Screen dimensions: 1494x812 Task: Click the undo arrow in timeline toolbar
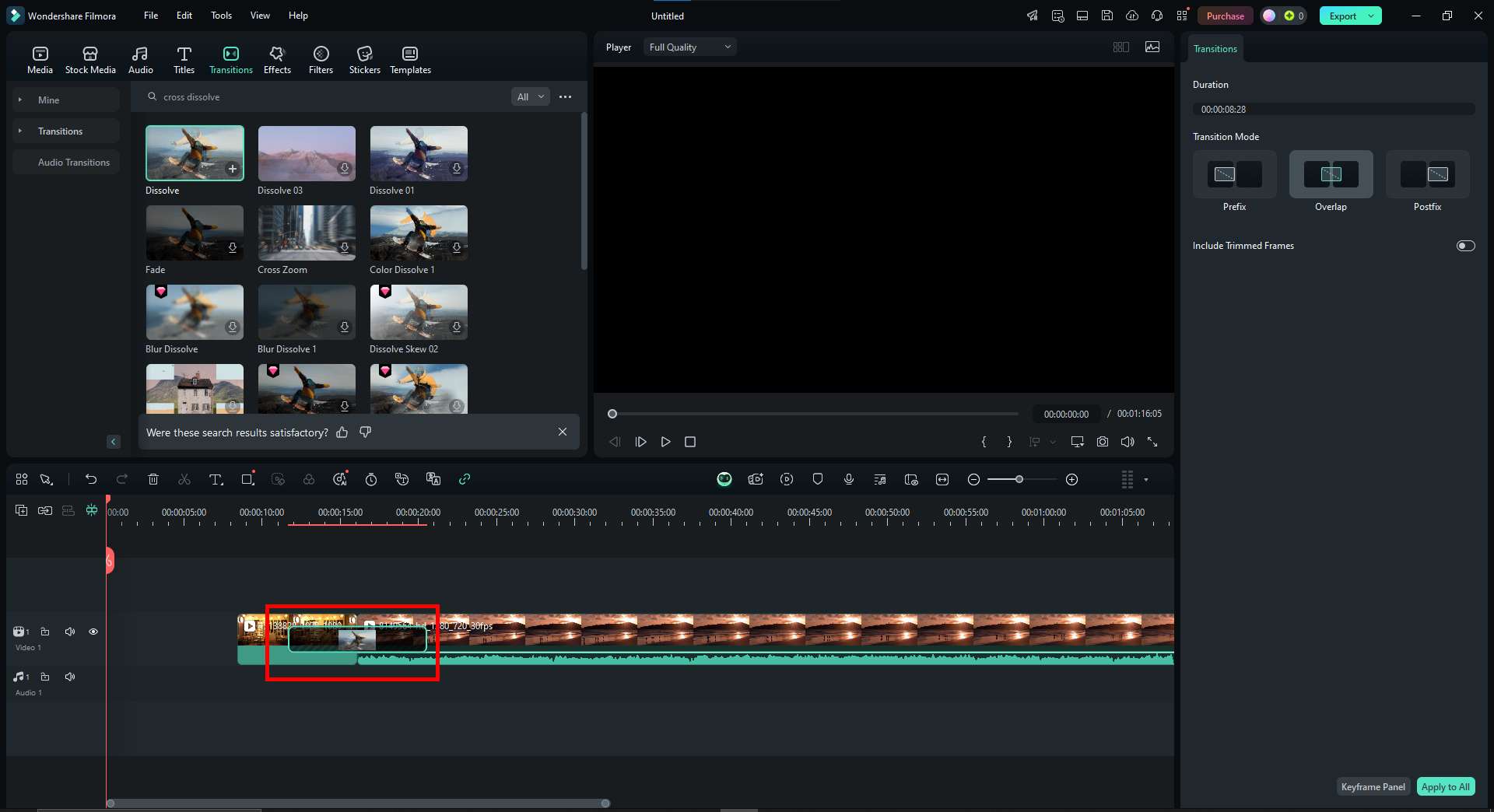(91, 479)
